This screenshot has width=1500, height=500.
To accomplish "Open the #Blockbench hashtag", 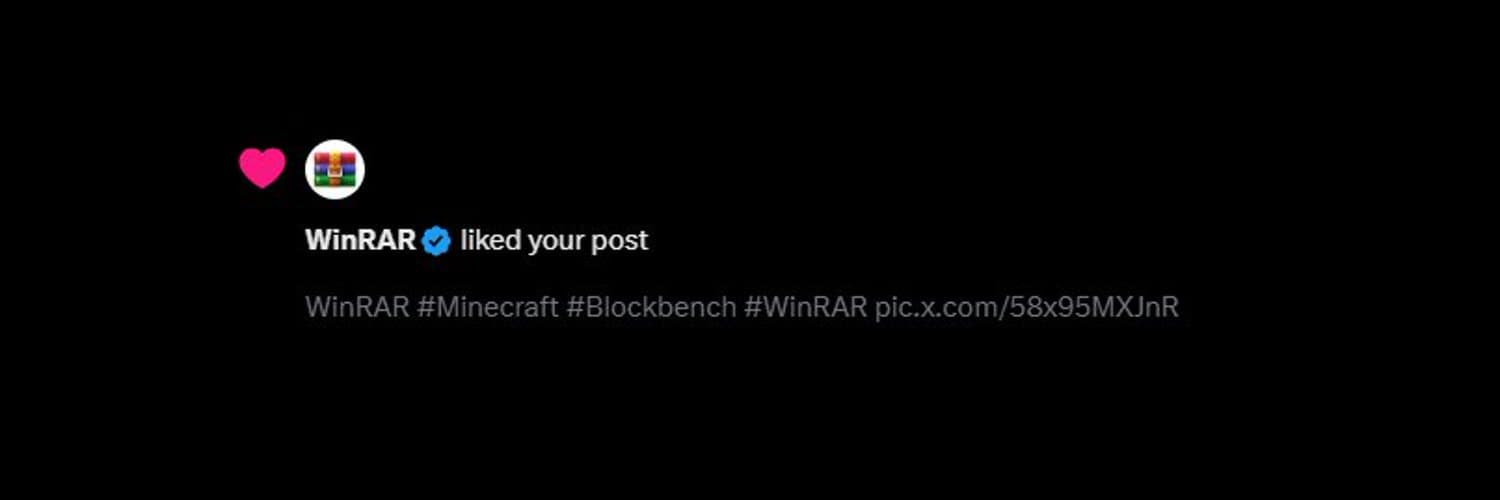I will [x=651, y=307].
